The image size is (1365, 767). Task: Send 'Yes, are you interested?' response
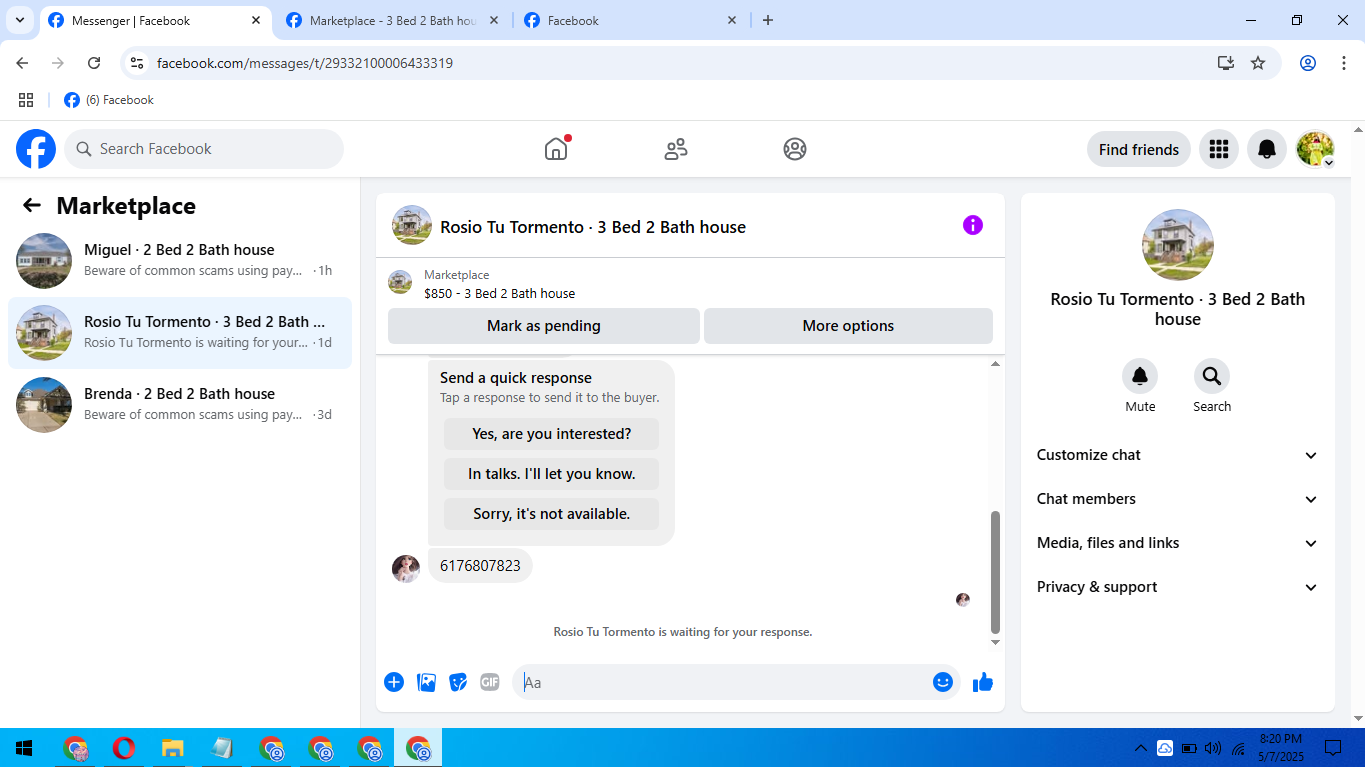click(x=552, y=434)
